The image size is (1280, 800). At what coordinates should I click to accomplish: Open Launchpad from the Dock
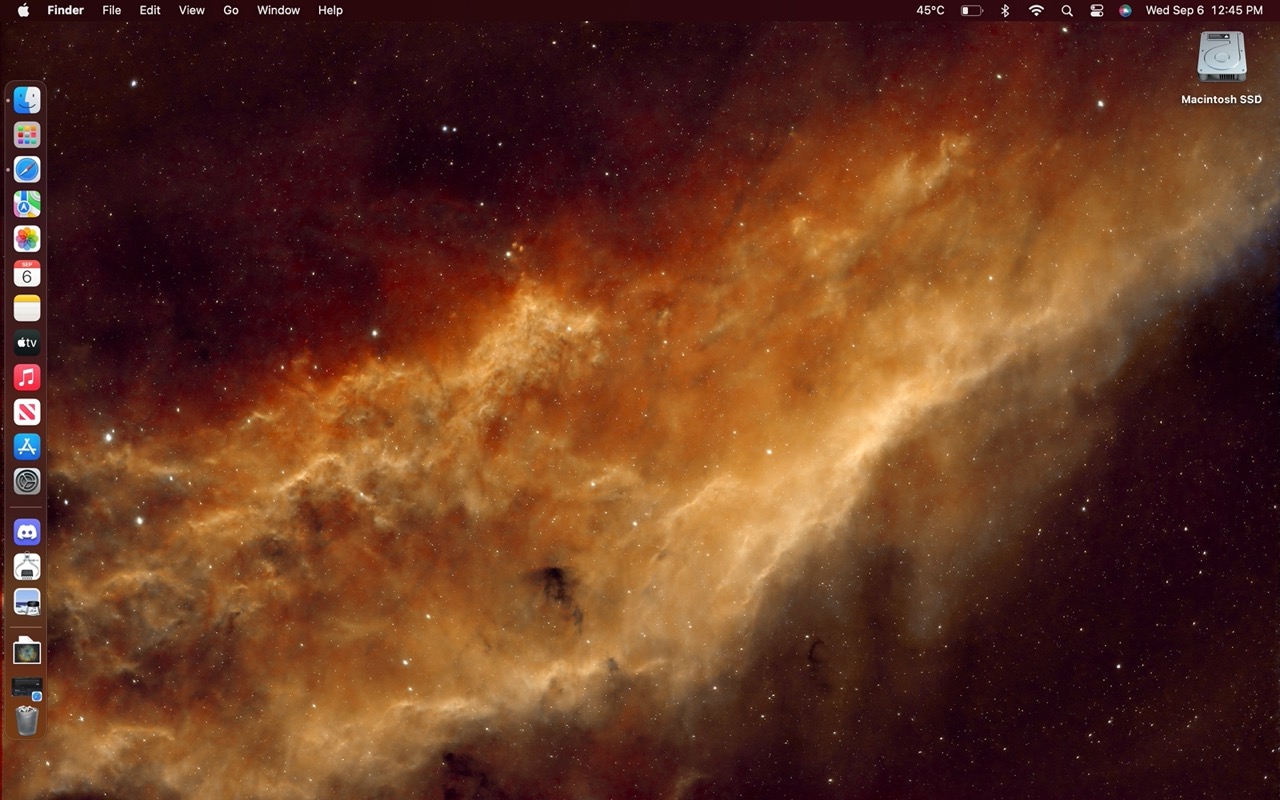tap(27, 134)
